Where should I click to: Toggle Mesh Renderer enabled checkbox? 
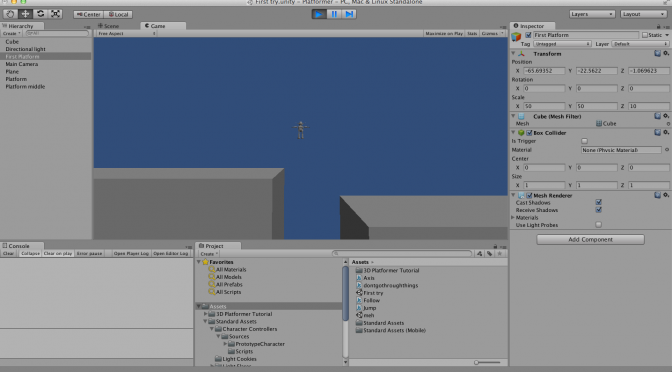tap(529, 195)
